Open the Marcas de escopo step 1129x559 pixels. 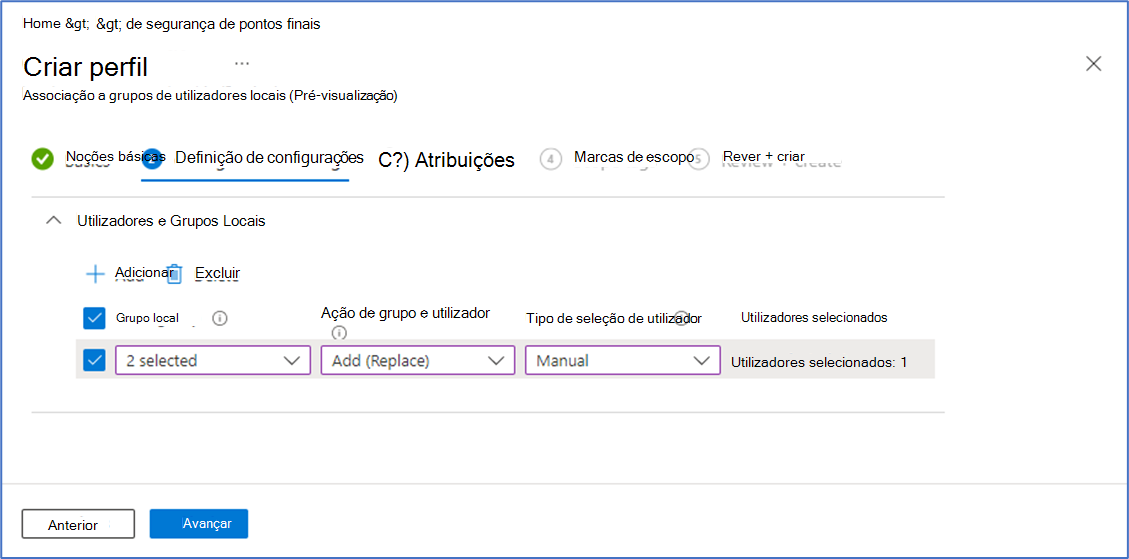(x=634, y=156)
